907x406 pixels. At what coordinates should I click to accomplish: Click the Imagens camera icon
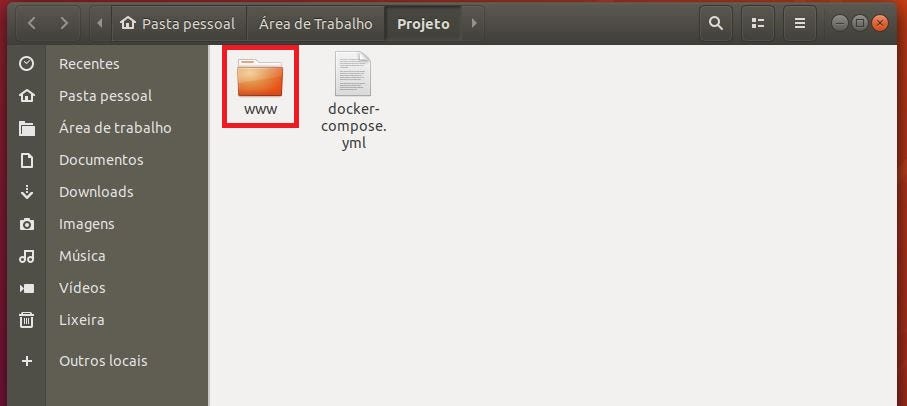point(27,224)
